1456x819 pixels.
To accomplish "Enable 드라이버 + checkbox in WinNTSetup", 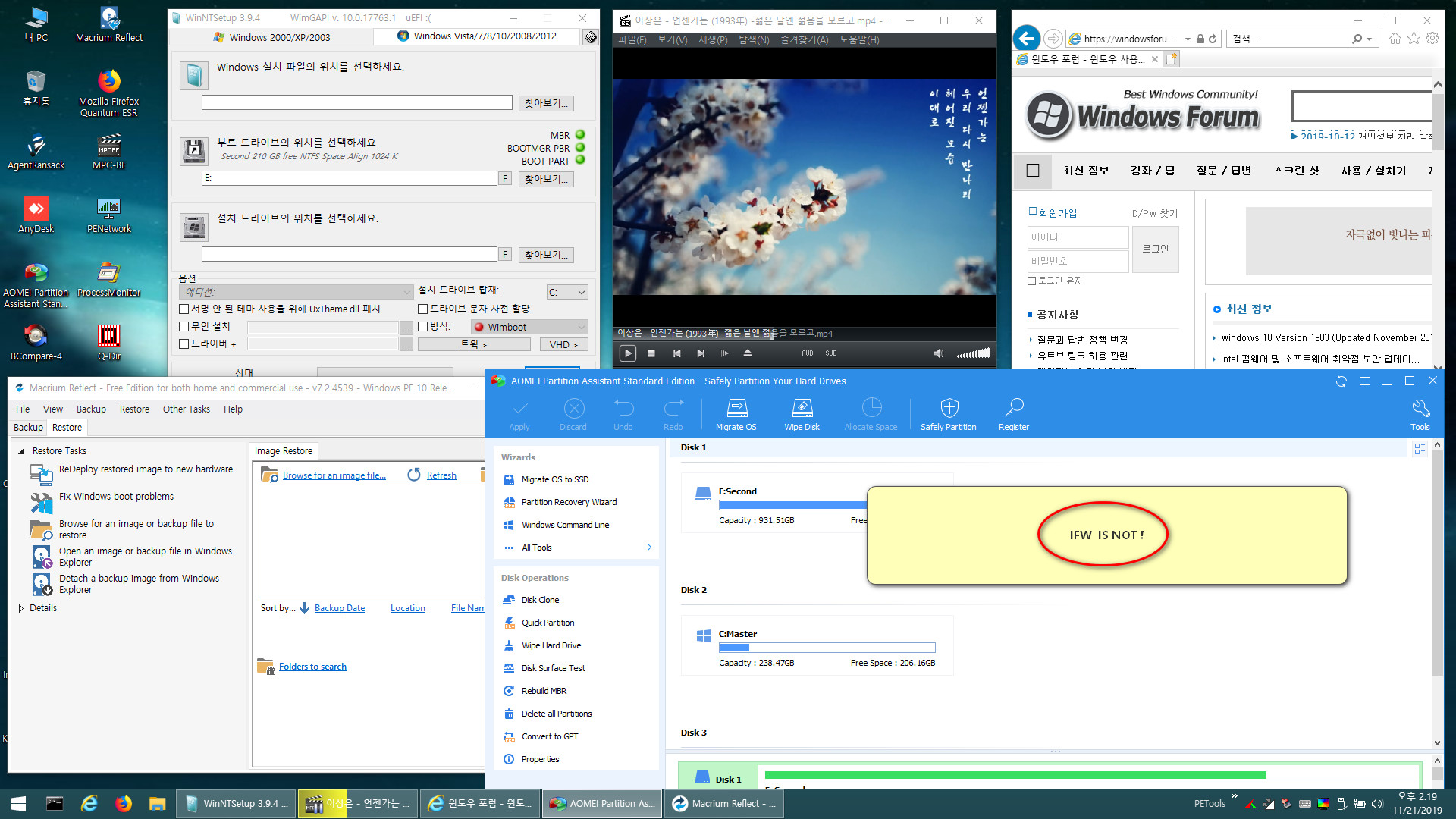I will [x=184, y=344].
